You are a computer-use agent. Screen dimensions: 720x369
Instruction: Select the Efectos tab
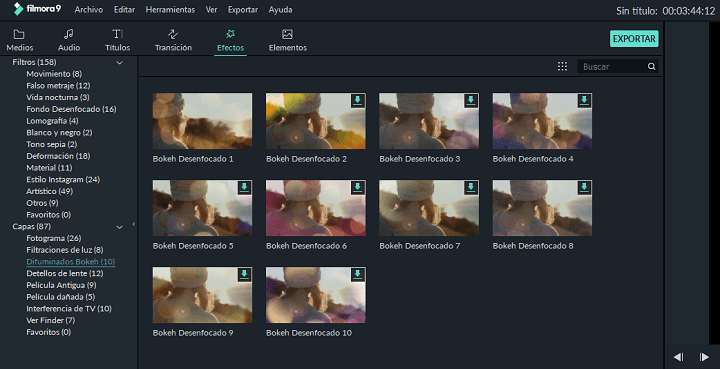(x=231, y=40)
